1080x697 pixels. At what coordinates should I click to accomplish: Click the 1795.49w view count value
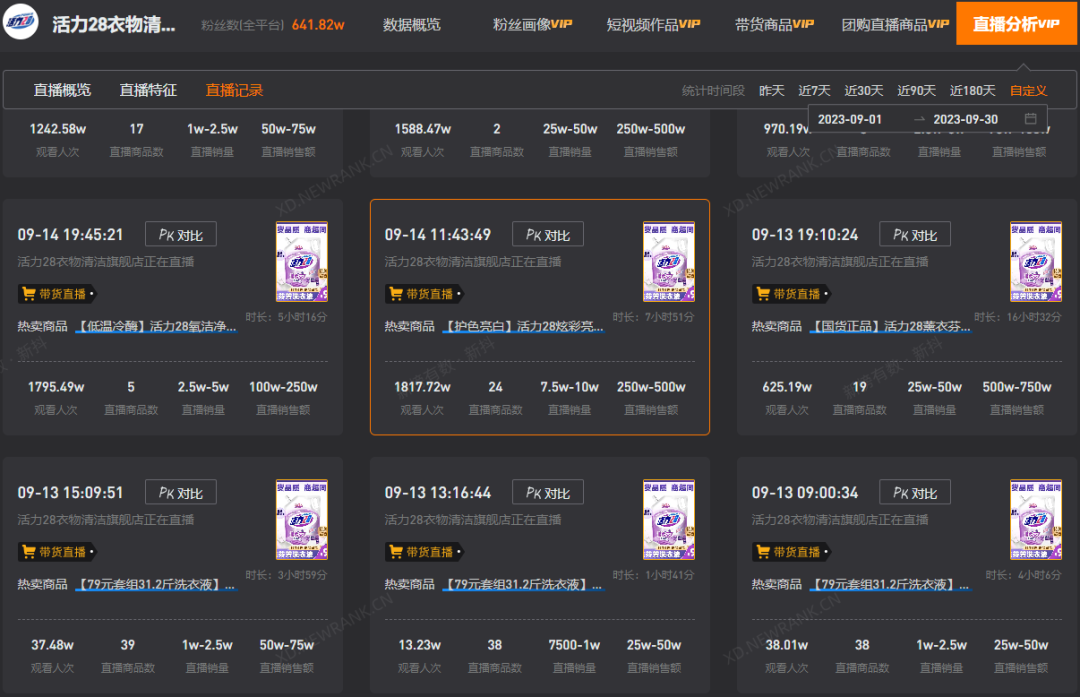(x=56, y=387)
